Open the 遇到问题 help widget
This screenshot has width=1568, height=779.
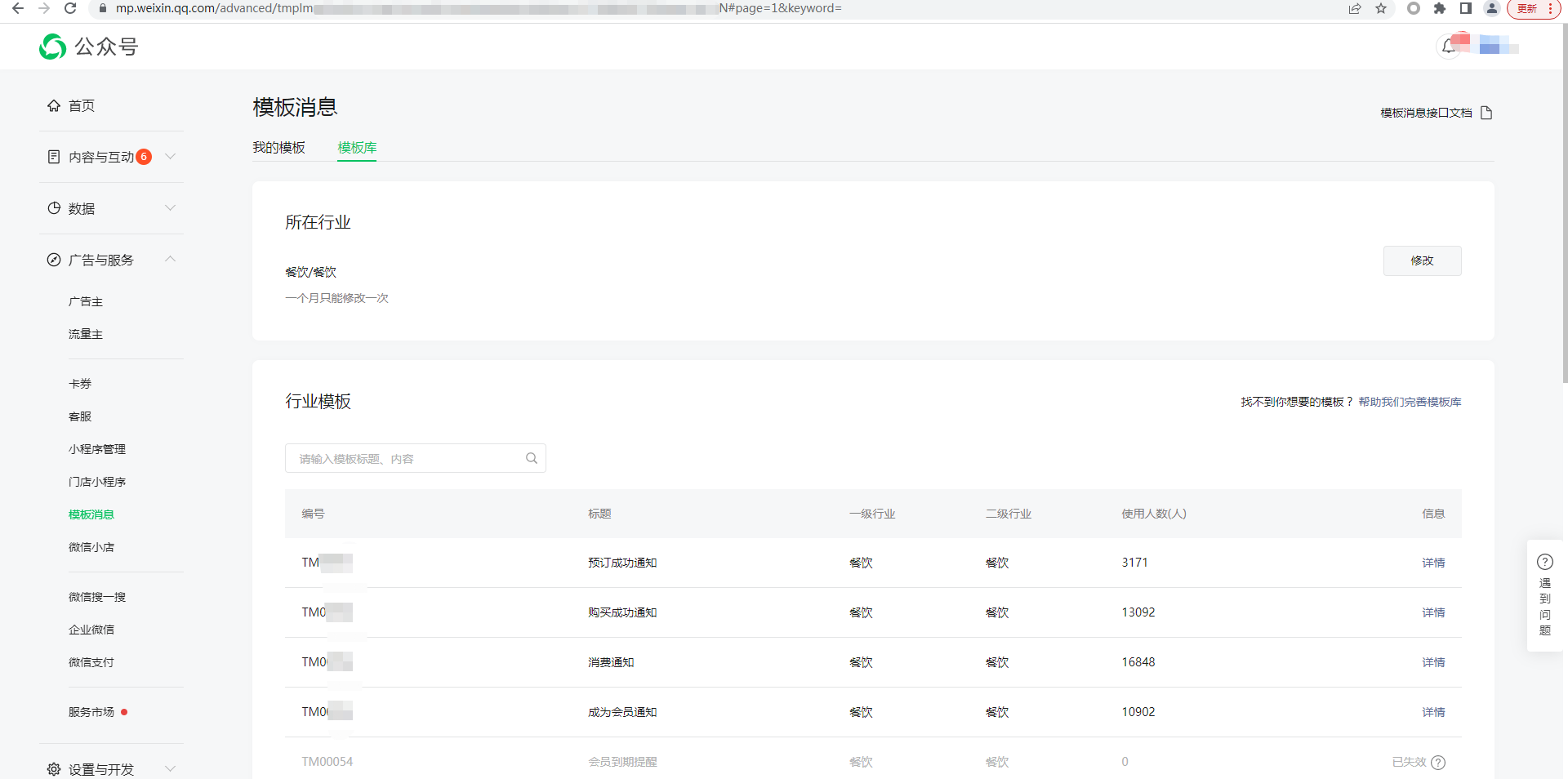[x=1544, y=595]
